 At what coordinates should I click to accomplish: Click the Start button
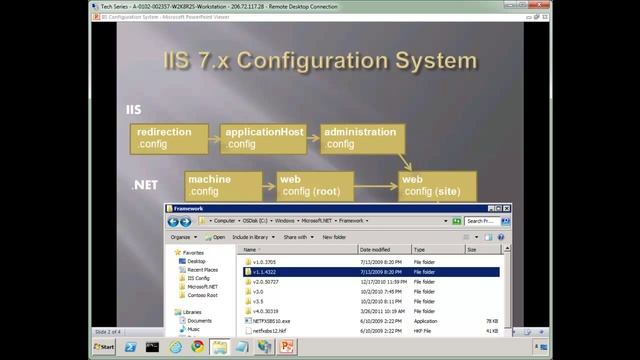point(104,347)
